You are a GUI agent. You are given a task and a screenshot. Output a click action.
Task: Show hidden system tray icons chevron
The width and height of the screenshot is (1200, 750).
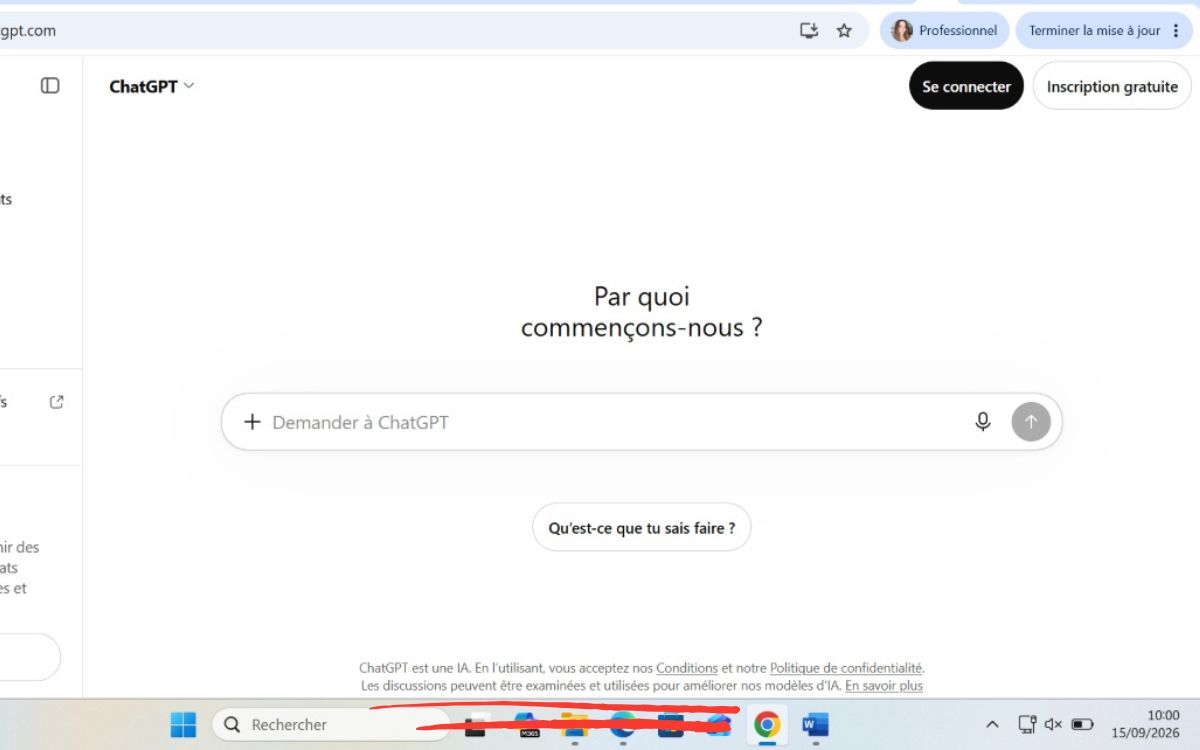[x=992, y=724]
